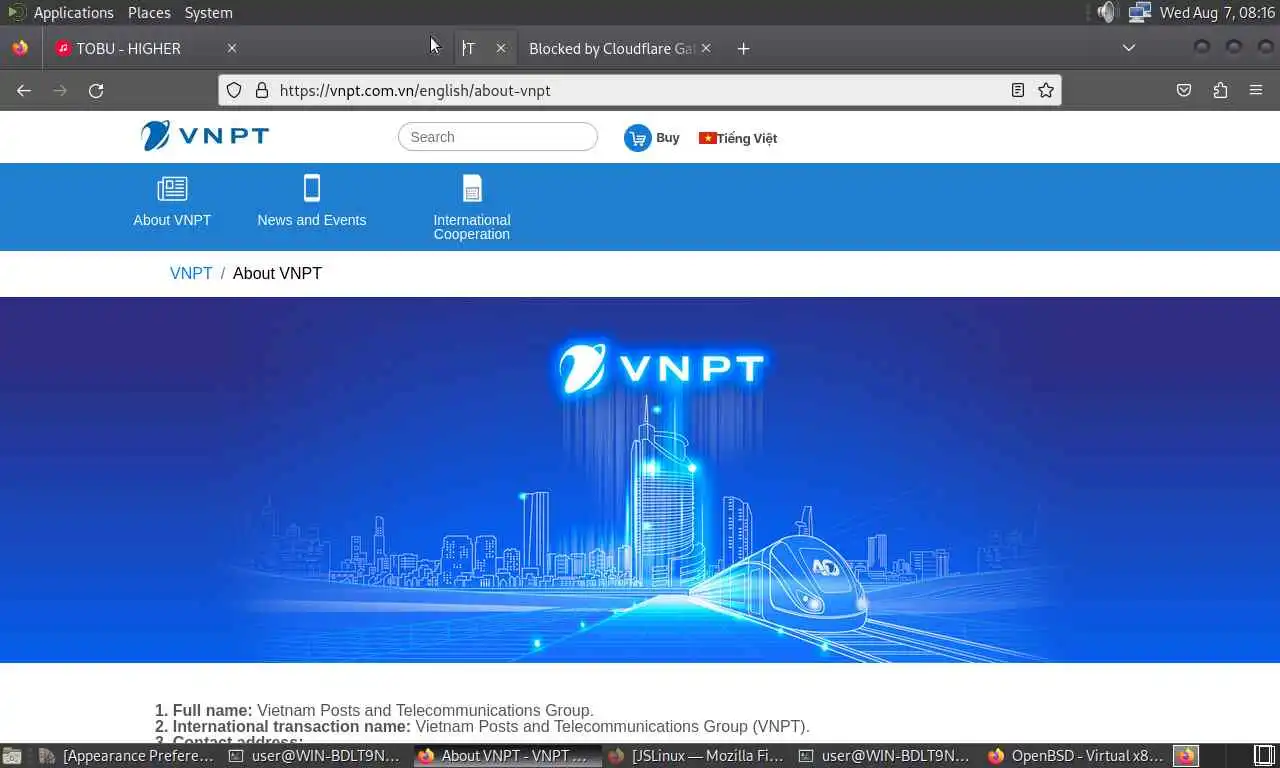Open the Buy link

click(667, 138)
